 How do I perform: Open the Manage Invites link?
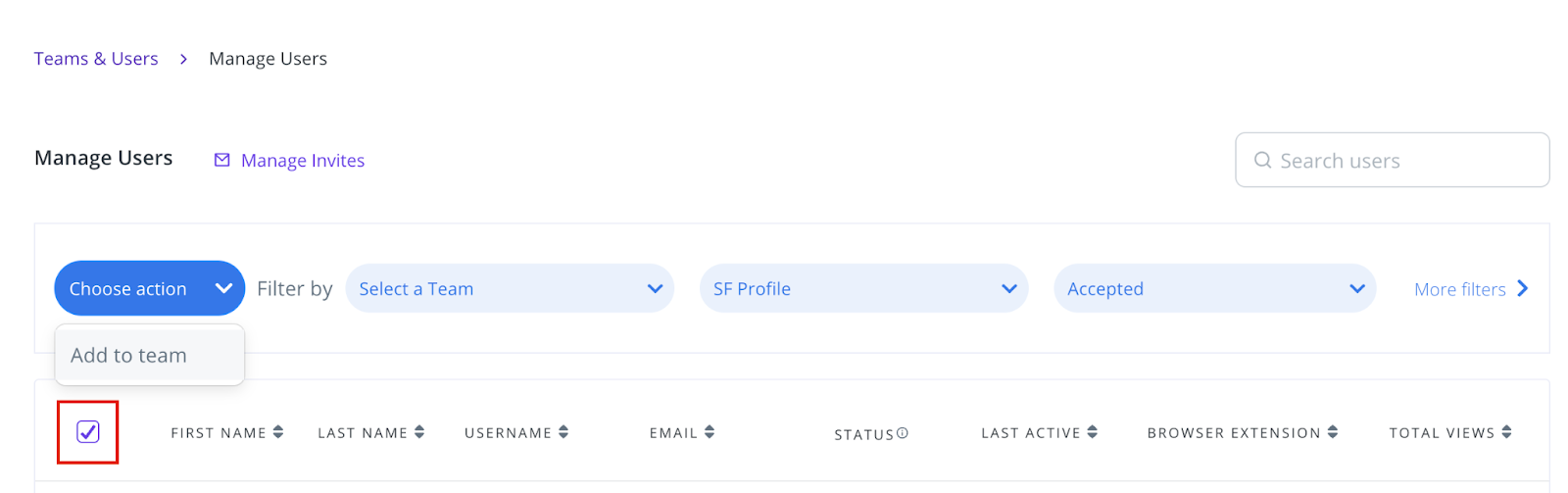coord(303,161)
